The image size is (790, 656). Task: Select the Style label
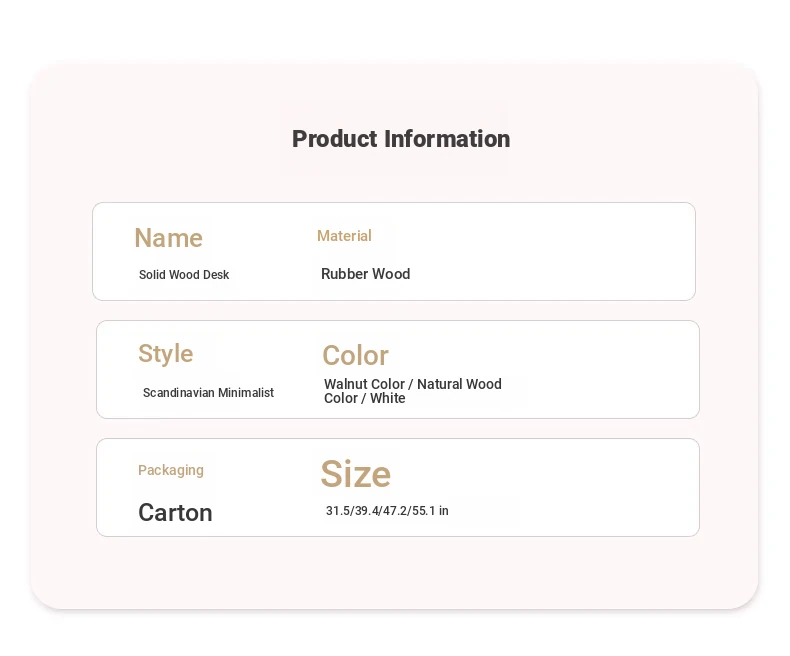pyautogui.click(x=166, y=354)
